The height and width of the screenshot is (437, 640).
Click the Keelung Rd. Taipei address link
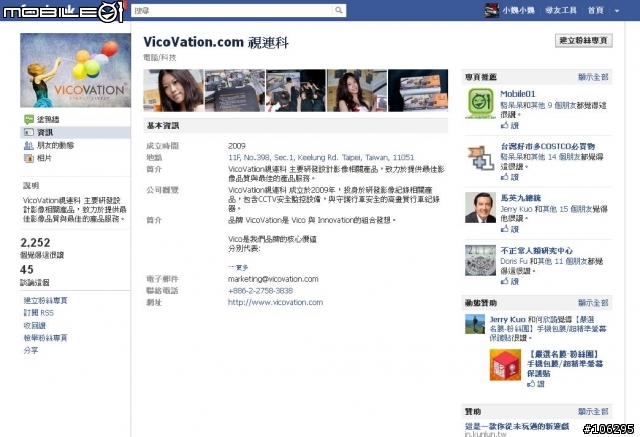click(321, 157)
